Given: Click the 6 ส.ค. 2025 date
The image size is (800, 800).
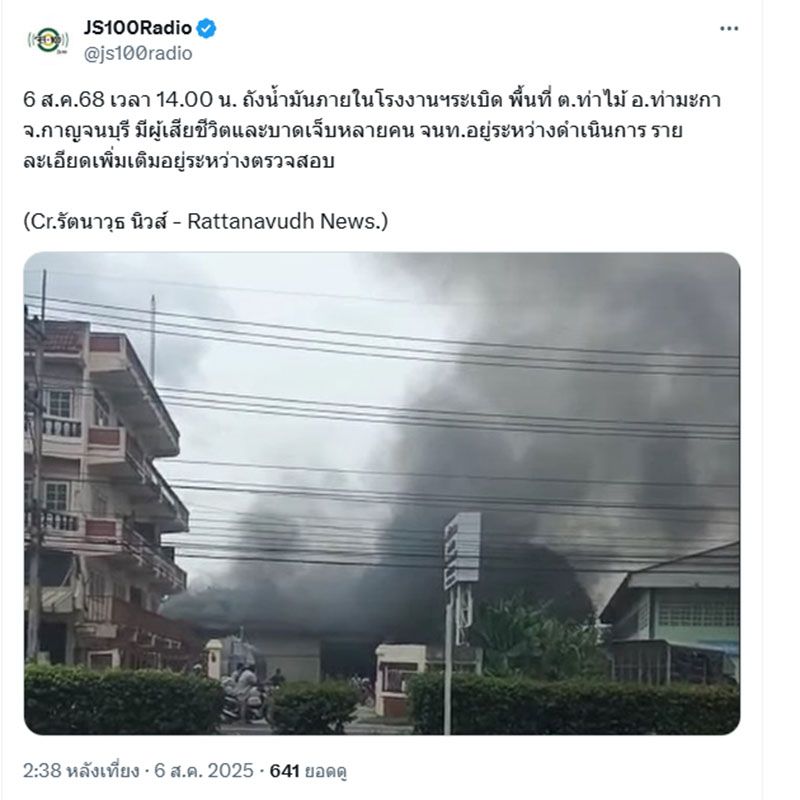Looking at the screenshot, I should (x=204, y=770).
